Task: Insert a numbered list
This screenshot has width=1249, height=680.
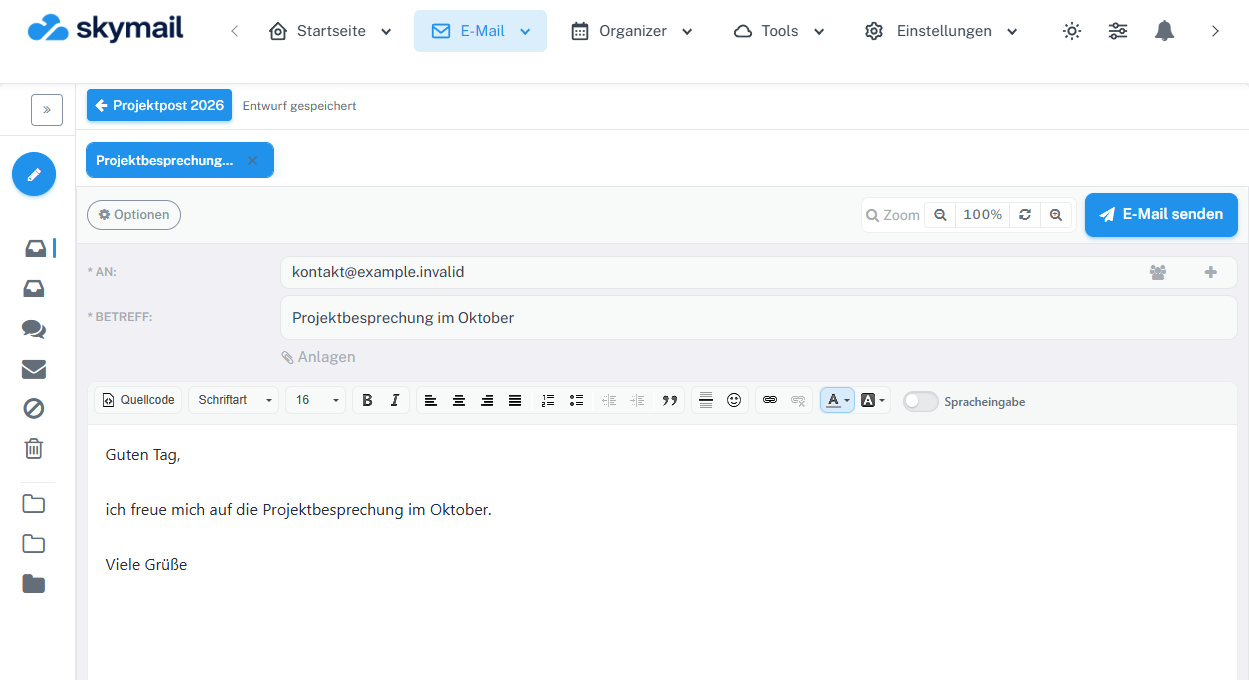Action: click(547, 400)
